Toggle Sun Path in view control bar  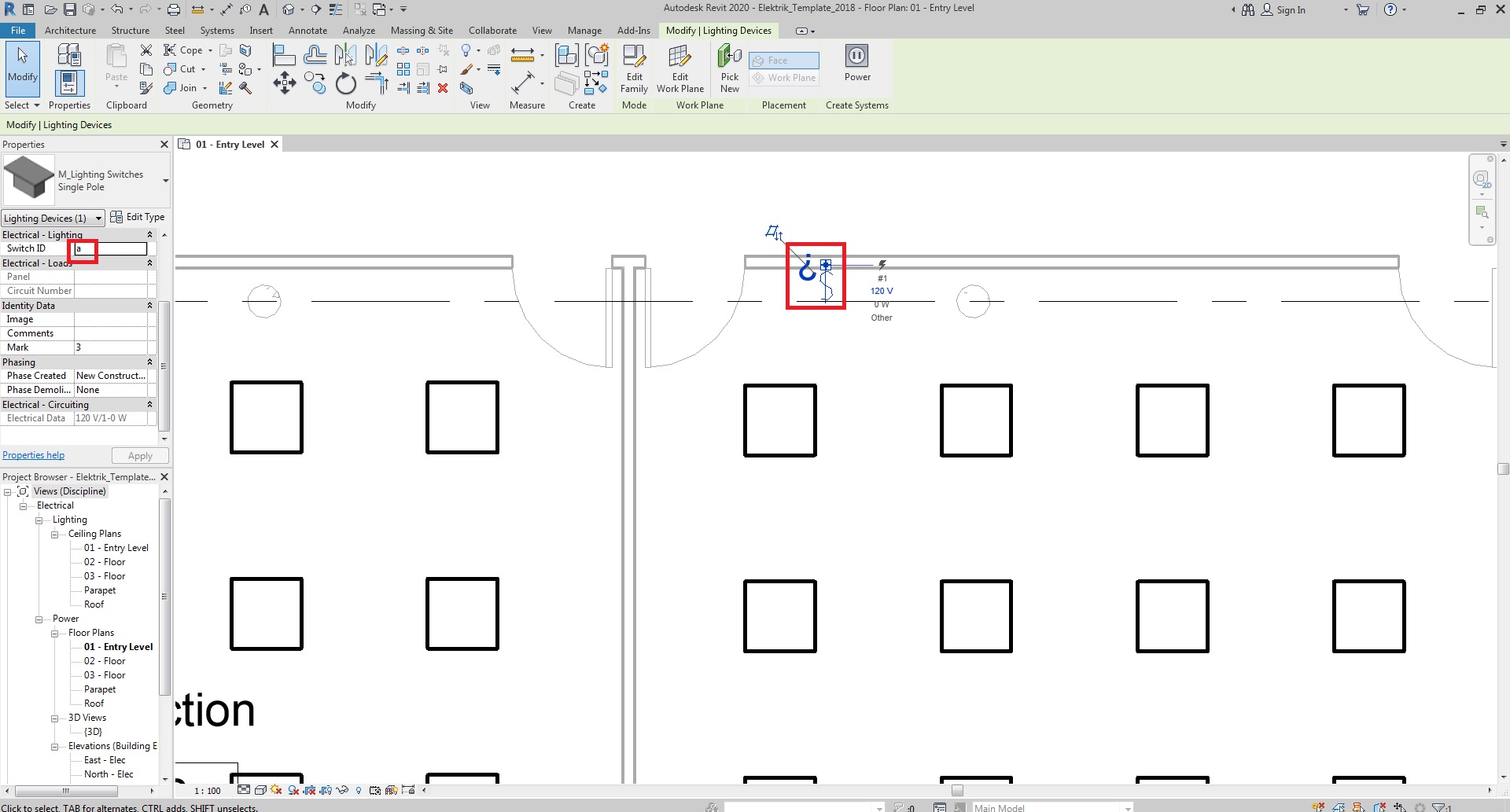[275, 790]
